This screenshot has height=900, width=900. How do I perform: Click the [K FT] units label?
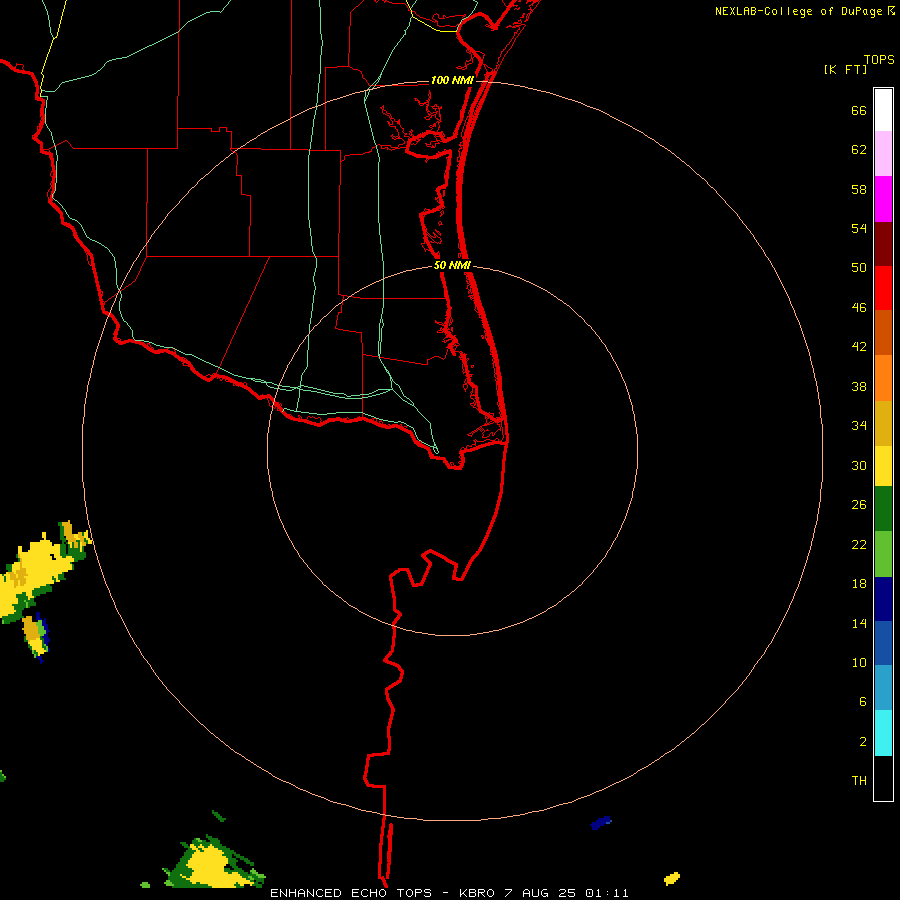coord(845,69)
